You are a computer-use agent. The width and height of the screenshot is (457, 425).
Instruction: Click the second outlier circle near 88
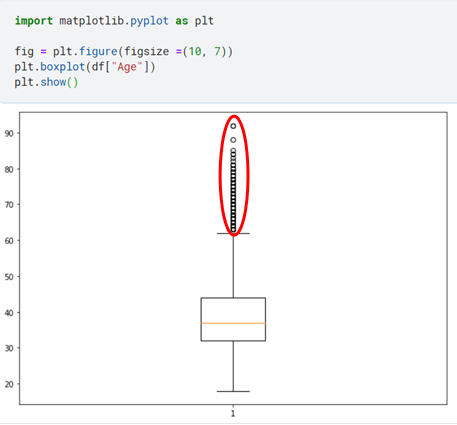coord(233,140)
